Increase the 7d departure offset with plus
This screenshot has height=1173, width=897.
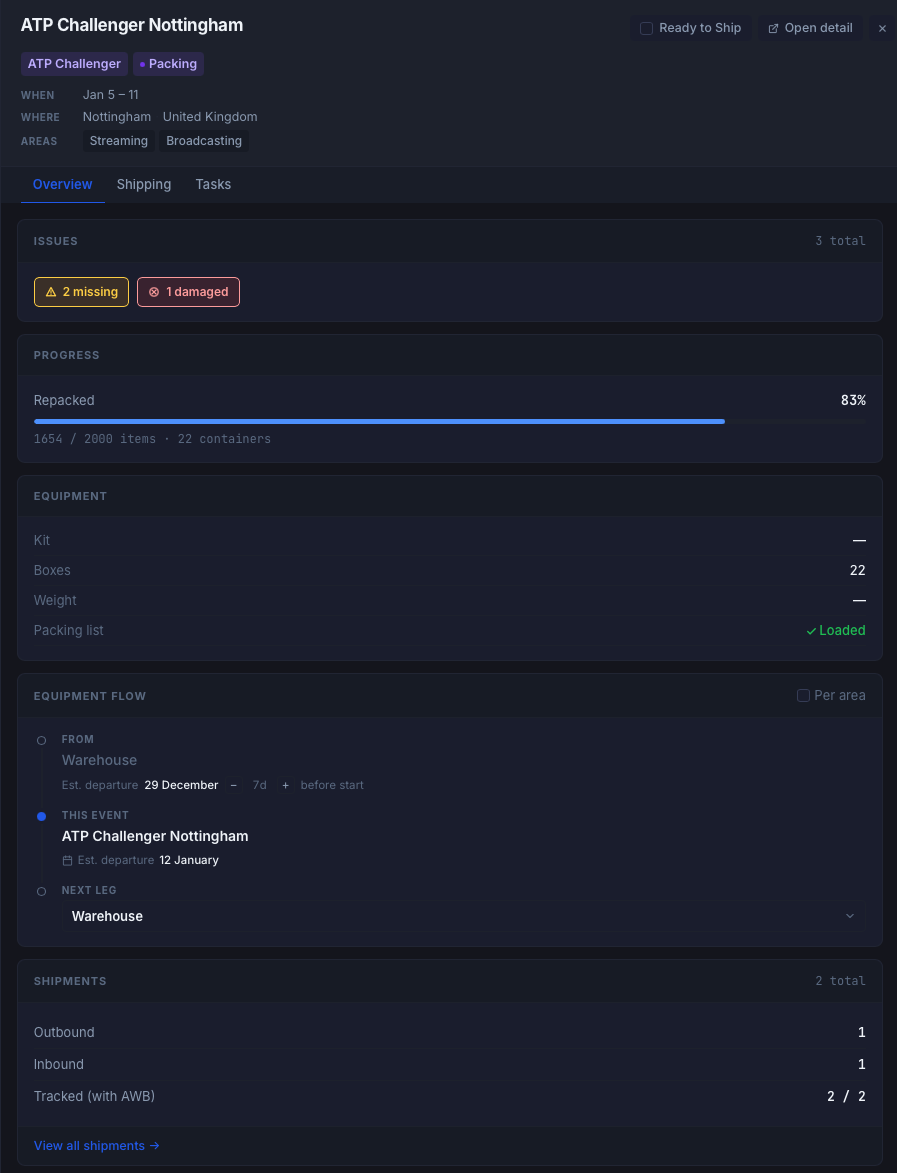tap(285, 785)
